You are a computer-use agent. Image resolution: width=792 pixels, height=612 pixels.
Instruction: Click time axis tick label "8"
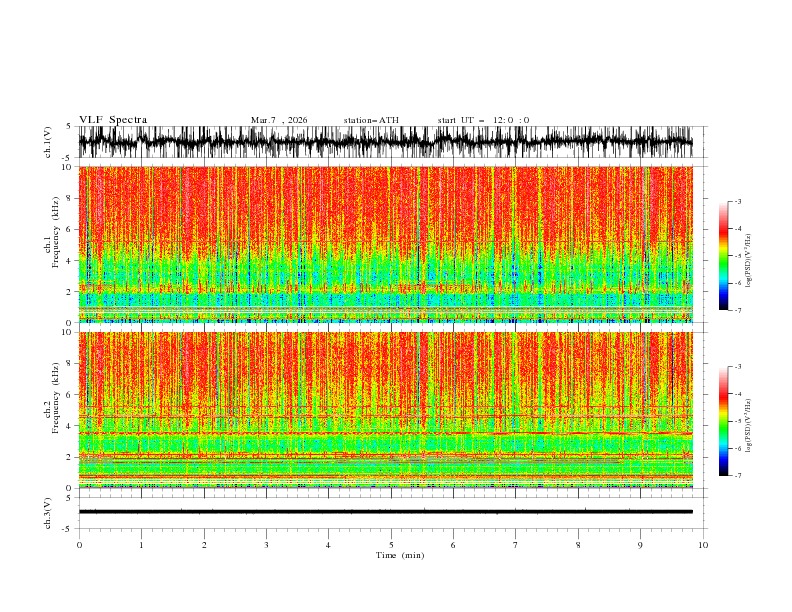pos(578,545)
